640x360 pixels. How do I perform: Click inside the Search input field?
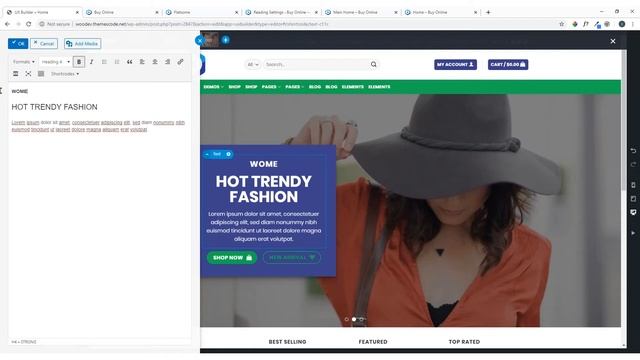(x=316, y=64)
